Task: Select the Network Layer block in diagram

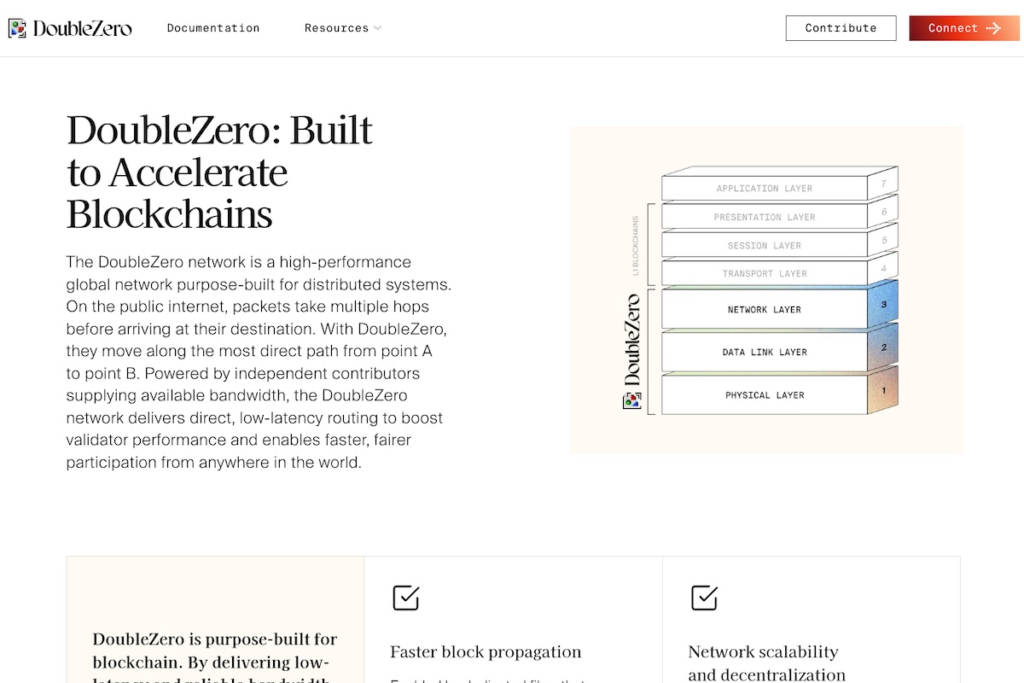Action: click(764, 310)
